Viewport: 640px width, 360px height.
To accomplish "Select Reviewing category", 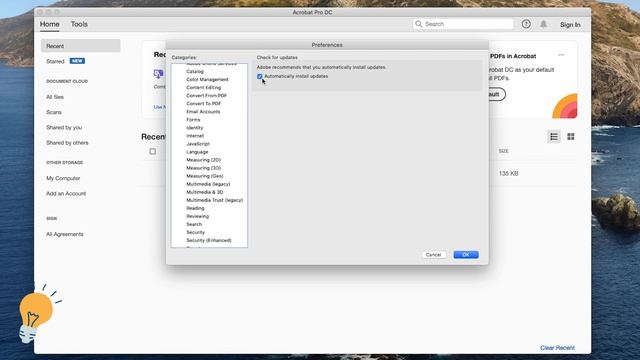I will coord(198,216).
